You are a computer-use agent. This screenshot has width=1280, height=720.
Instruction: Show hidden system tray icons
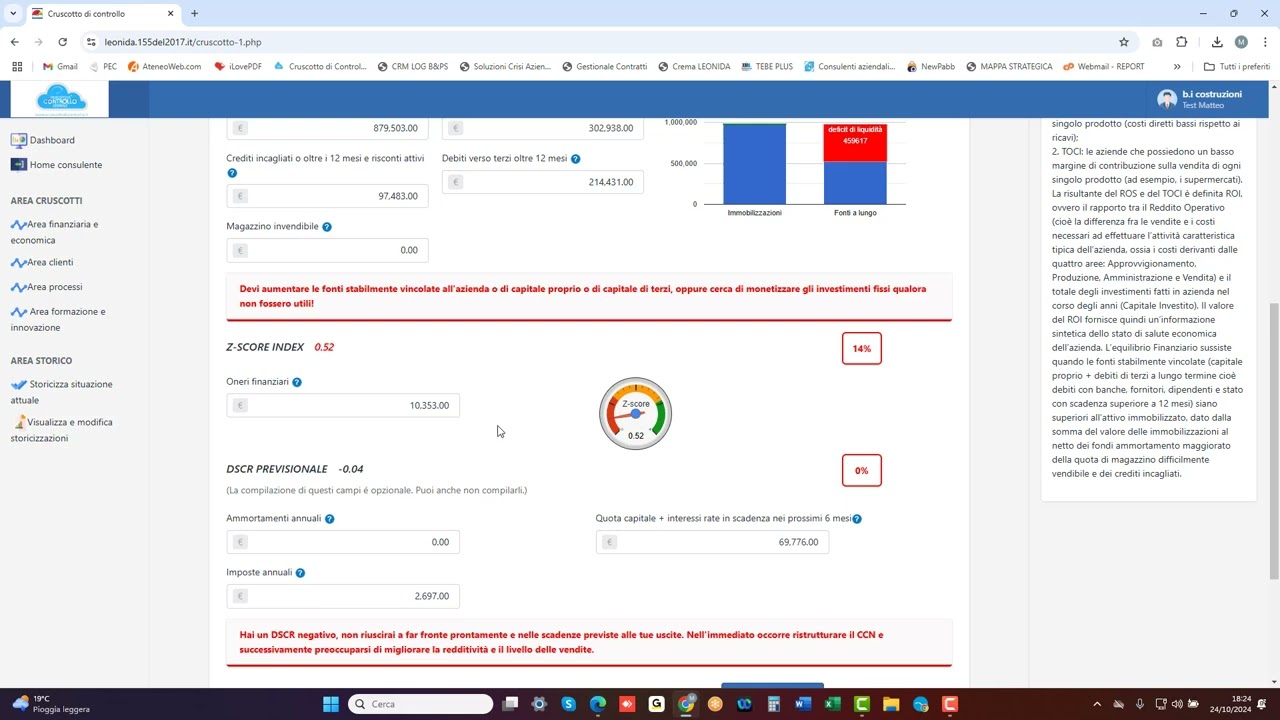point(1097,704)
